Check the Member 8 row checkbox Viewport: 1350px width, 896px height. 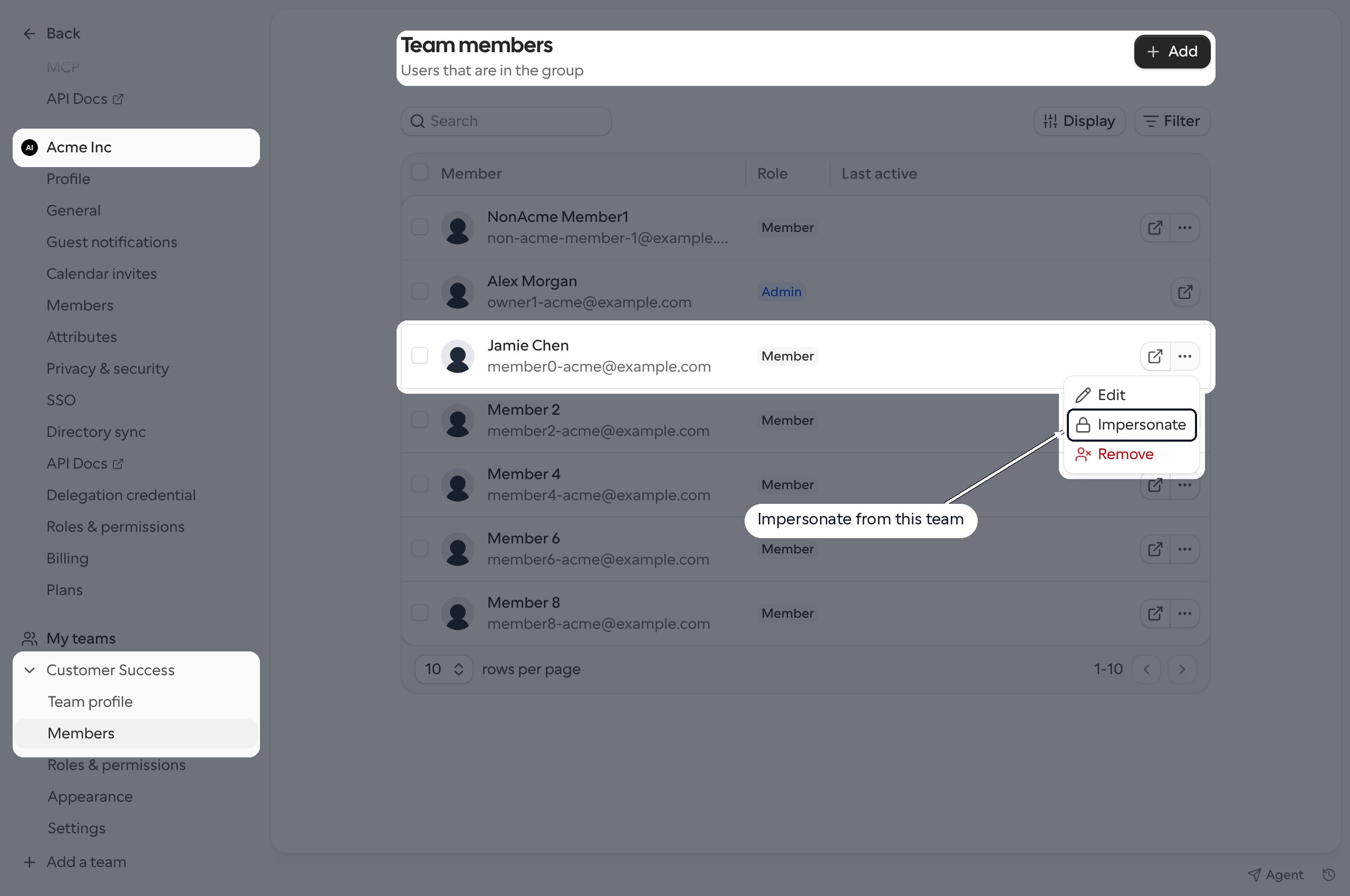[x=420, y=612]
